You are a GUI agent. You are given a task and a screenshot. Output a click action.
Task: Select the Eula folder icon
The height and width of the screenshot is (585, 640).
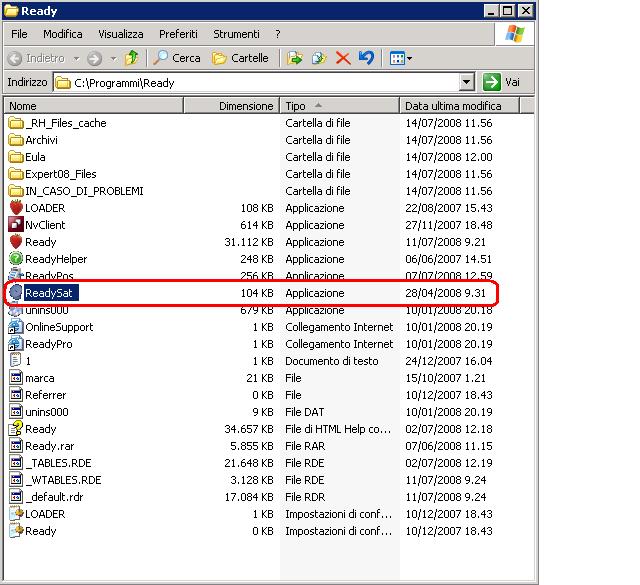click(x=16, y=157)
